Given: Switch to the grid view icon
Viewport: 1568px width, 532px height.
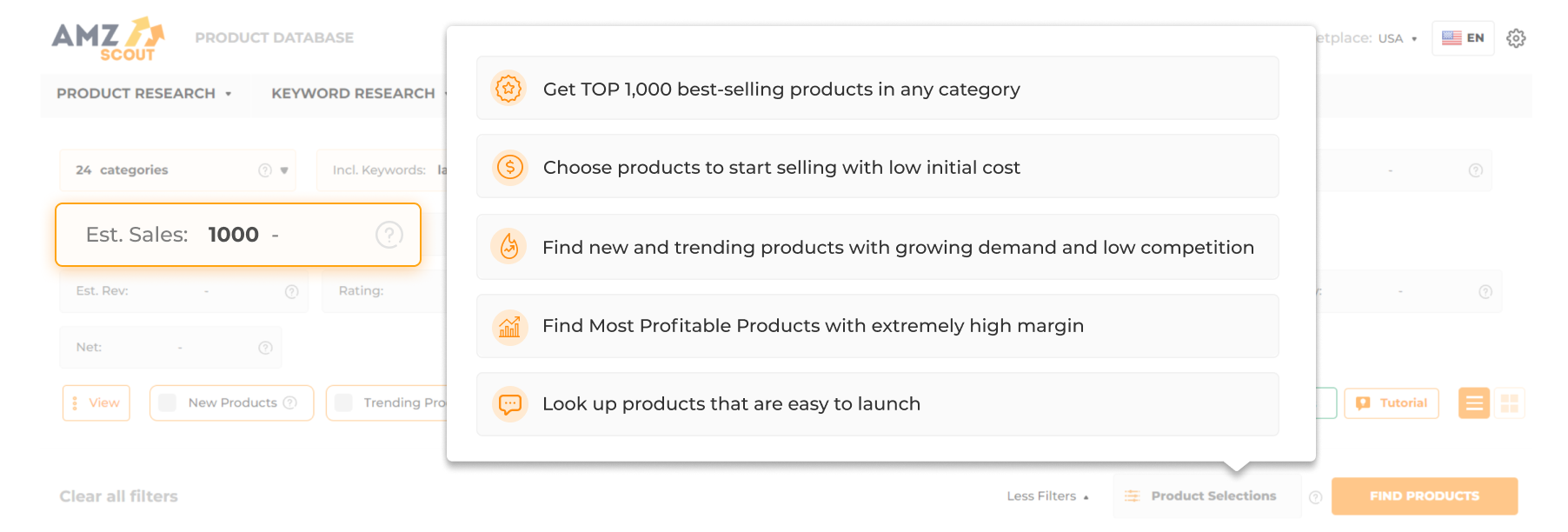Looking at the screenshot, I should click(x=1511, y=402).
